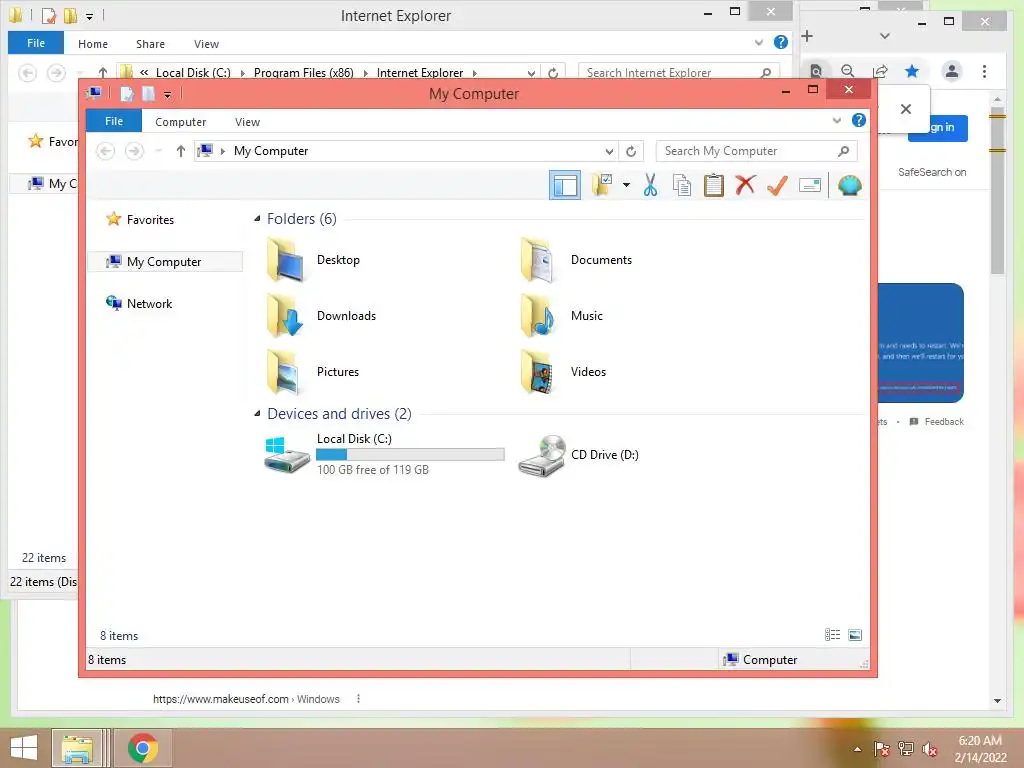The width and height of the screenshot is (1024, 768).
Task: Switch to large icons view via status bar icon
Action: (x=855, y=635)
